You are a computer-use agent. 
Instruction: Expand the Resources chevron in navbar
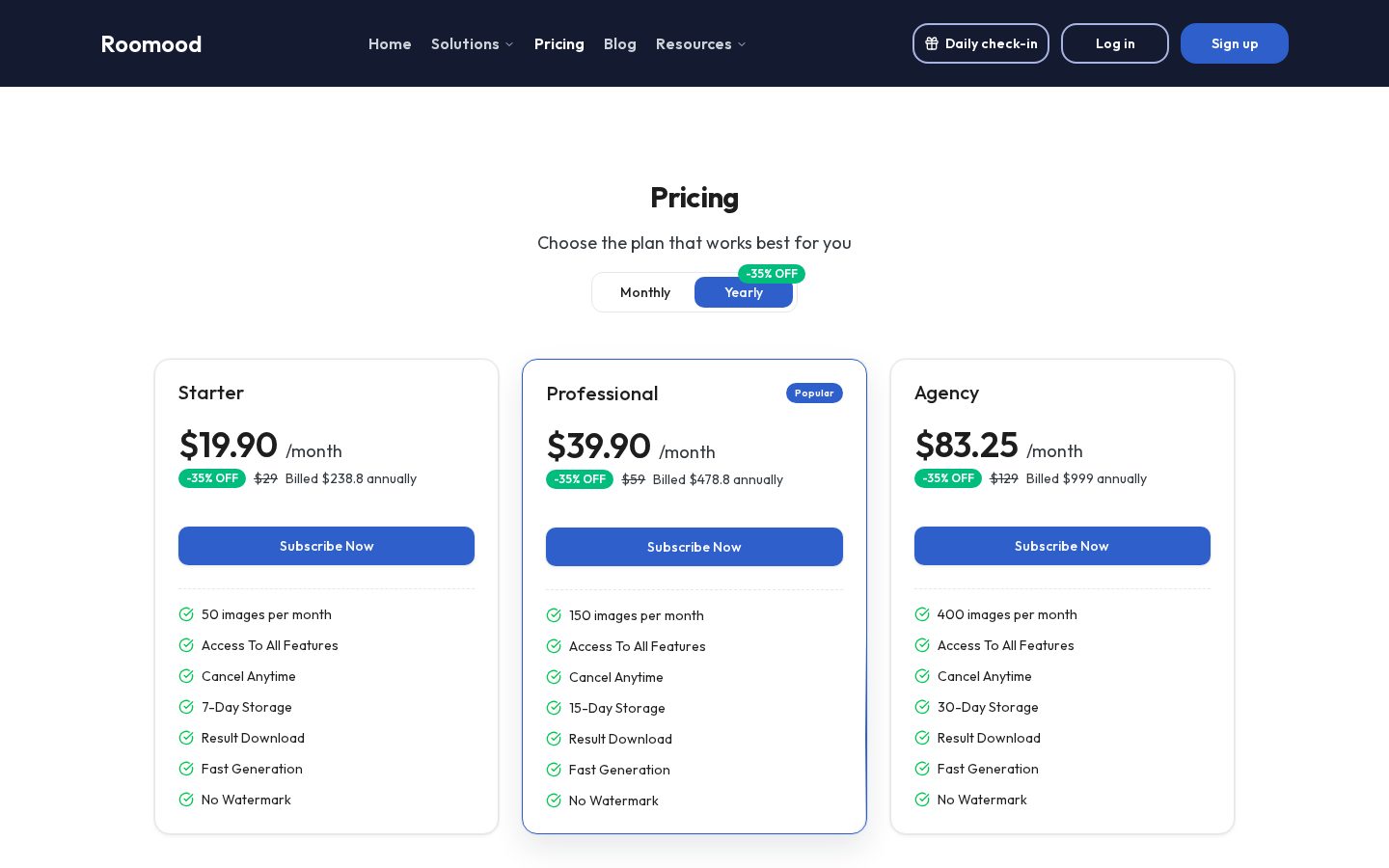[742, 44]
